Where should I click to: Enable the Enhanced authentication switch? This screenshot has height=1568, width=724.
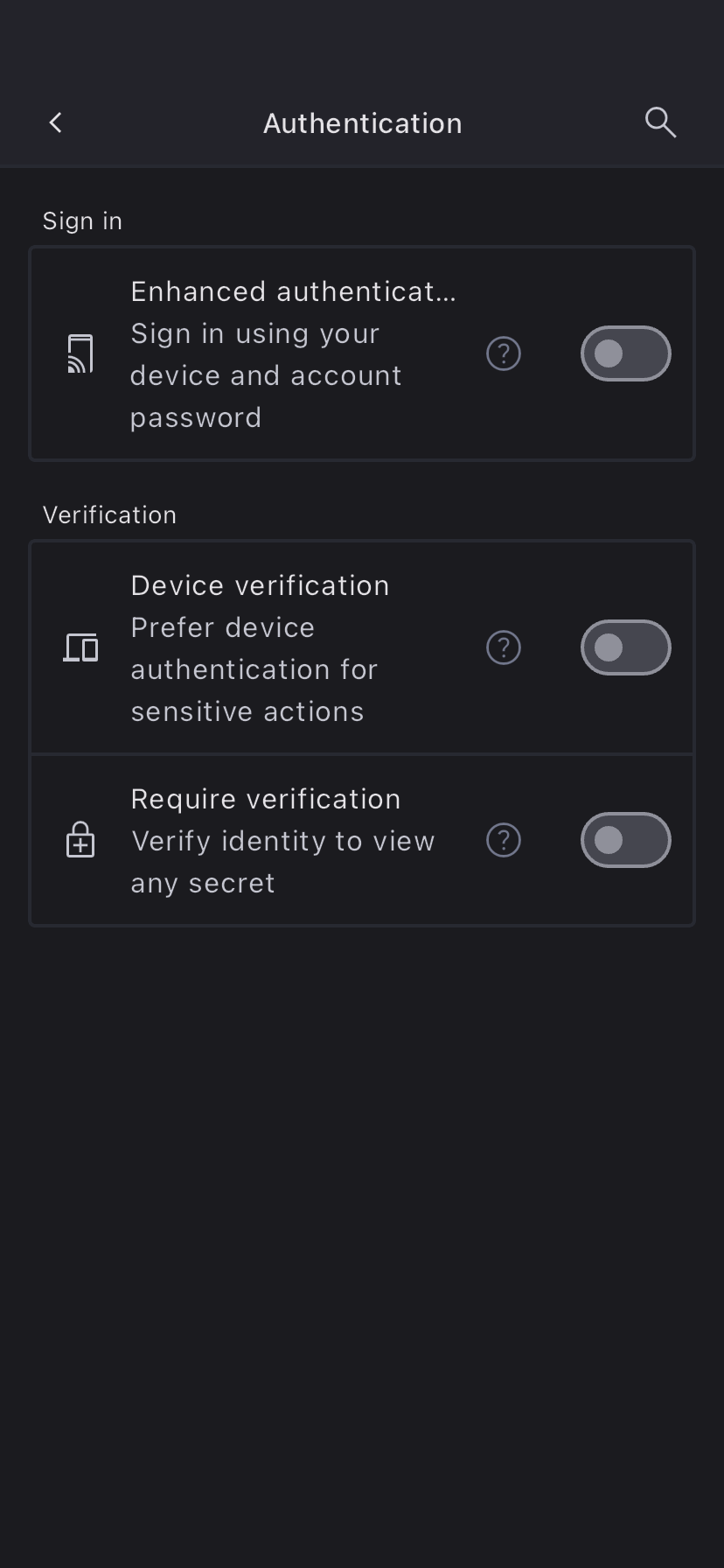click(x=625, y=353)
